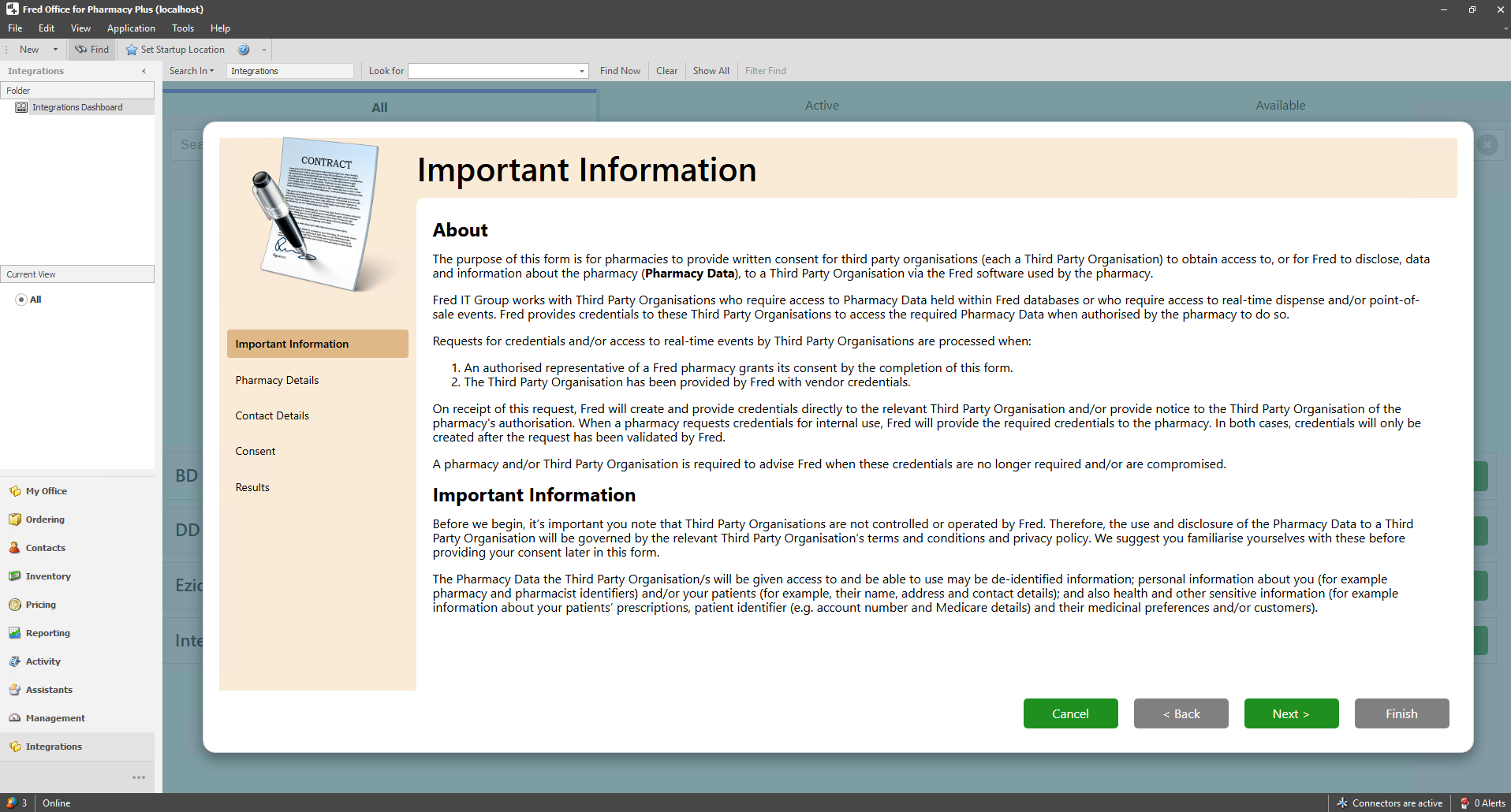Screen dimensions: 1511x812
Task: Open the Ordering section icon
Action: pyautogui.click(x=15, y=520)
